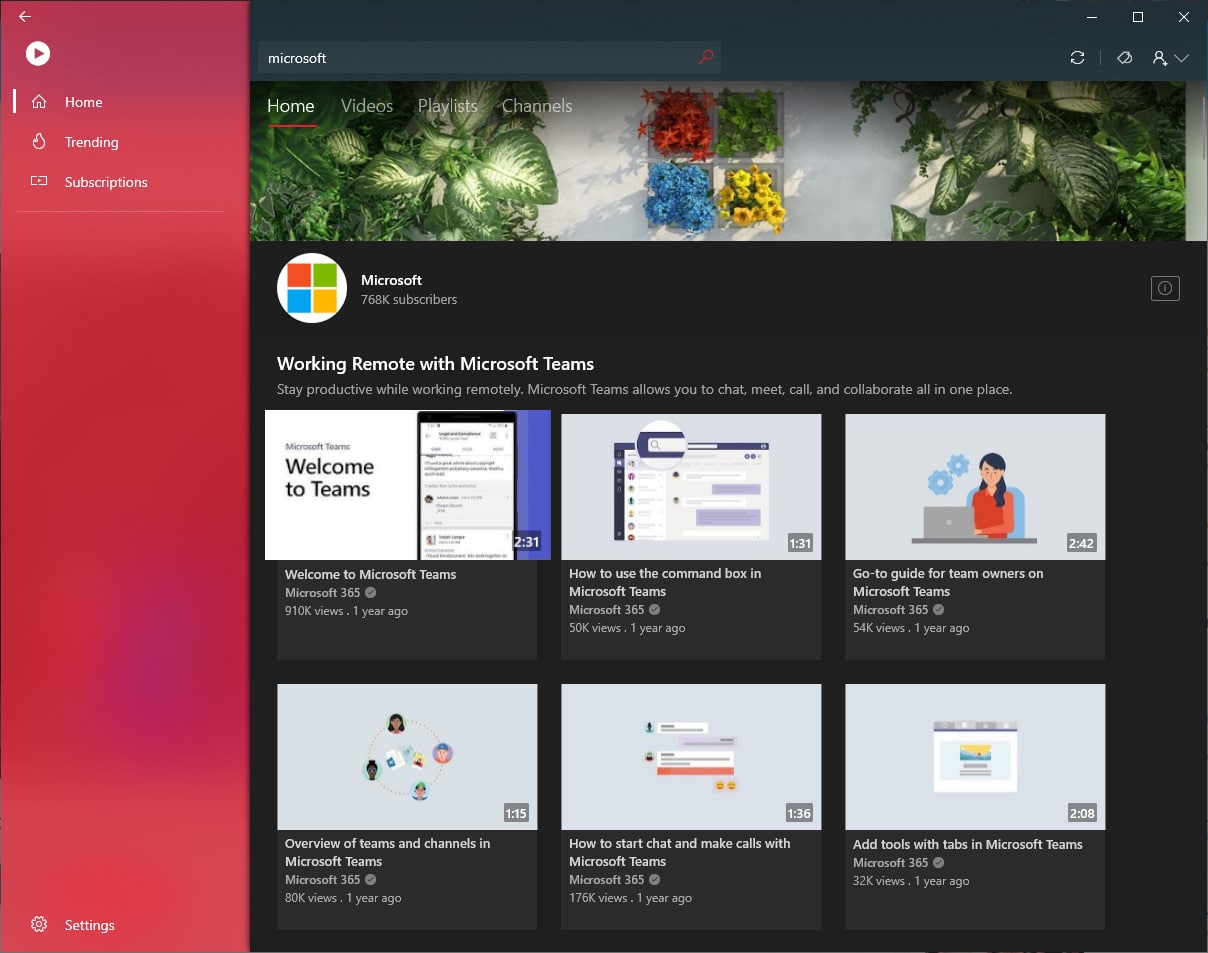
Task: Click the 768K subscribers text
Action: click(409, 299)
